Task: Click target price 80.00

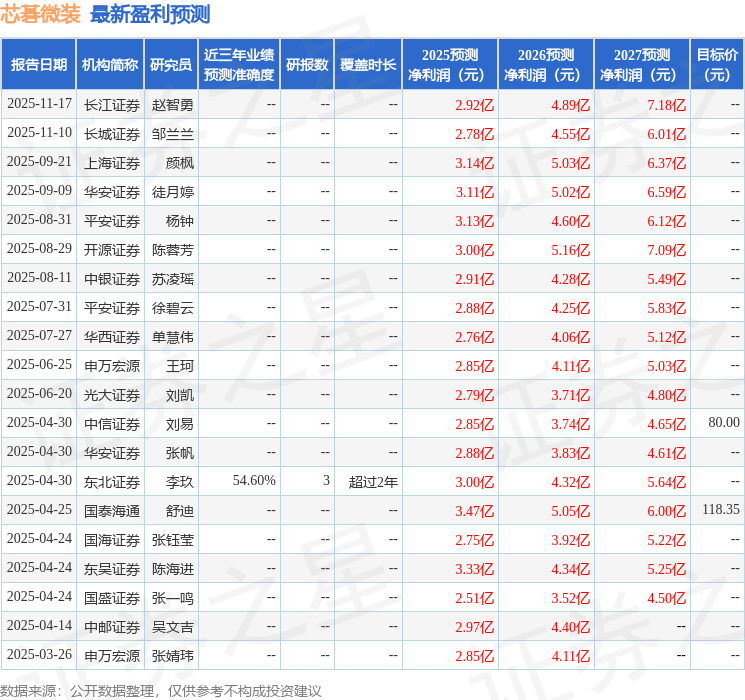Action: click(724, 422)
